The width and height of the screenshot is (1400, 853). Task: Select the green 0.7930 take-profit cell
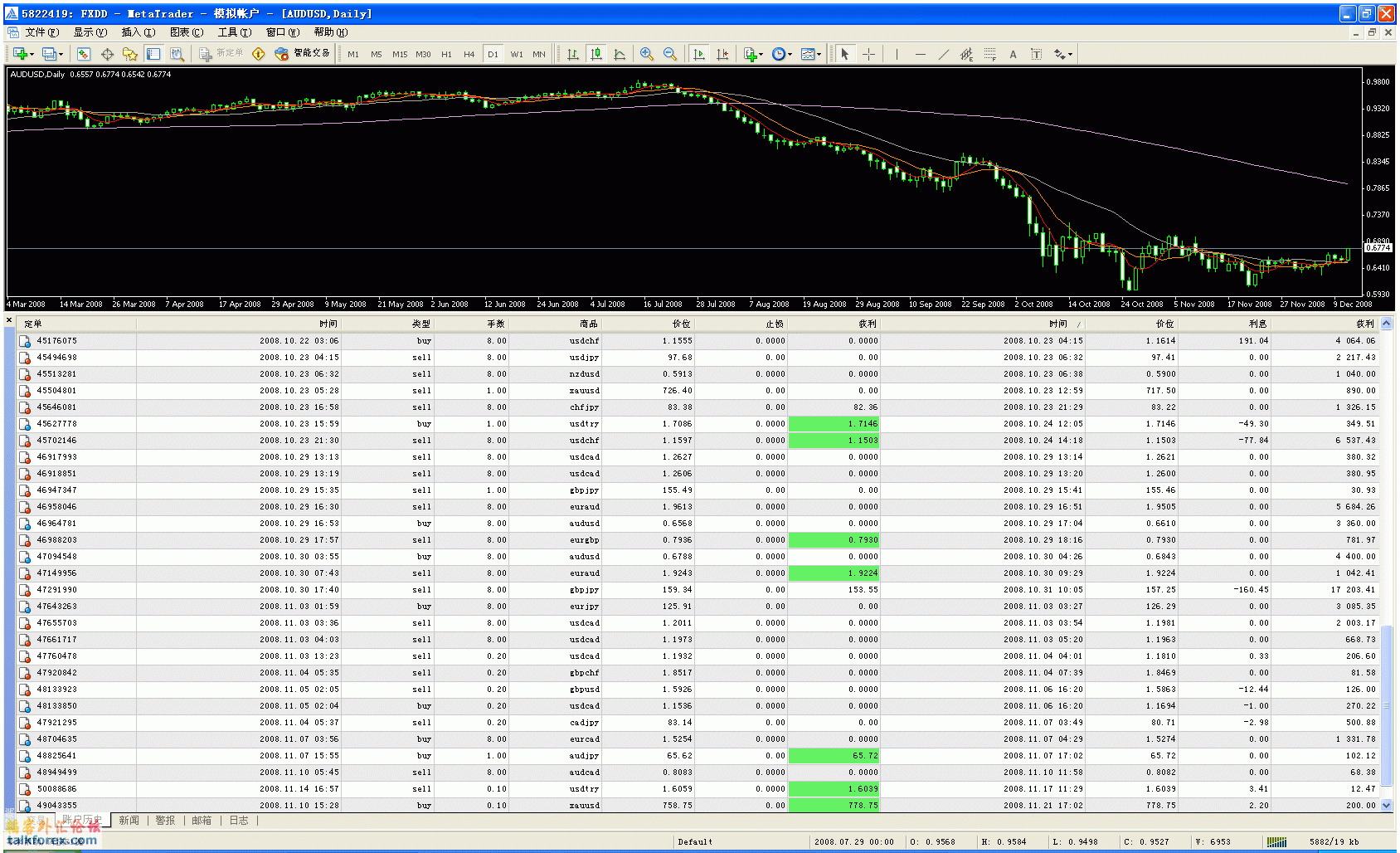coord(834,540)
